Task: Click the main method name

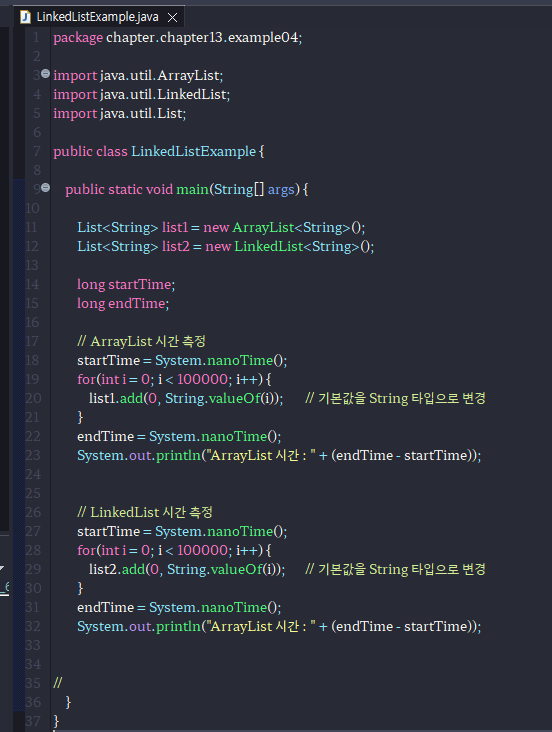Action: (x=192, y=190)
